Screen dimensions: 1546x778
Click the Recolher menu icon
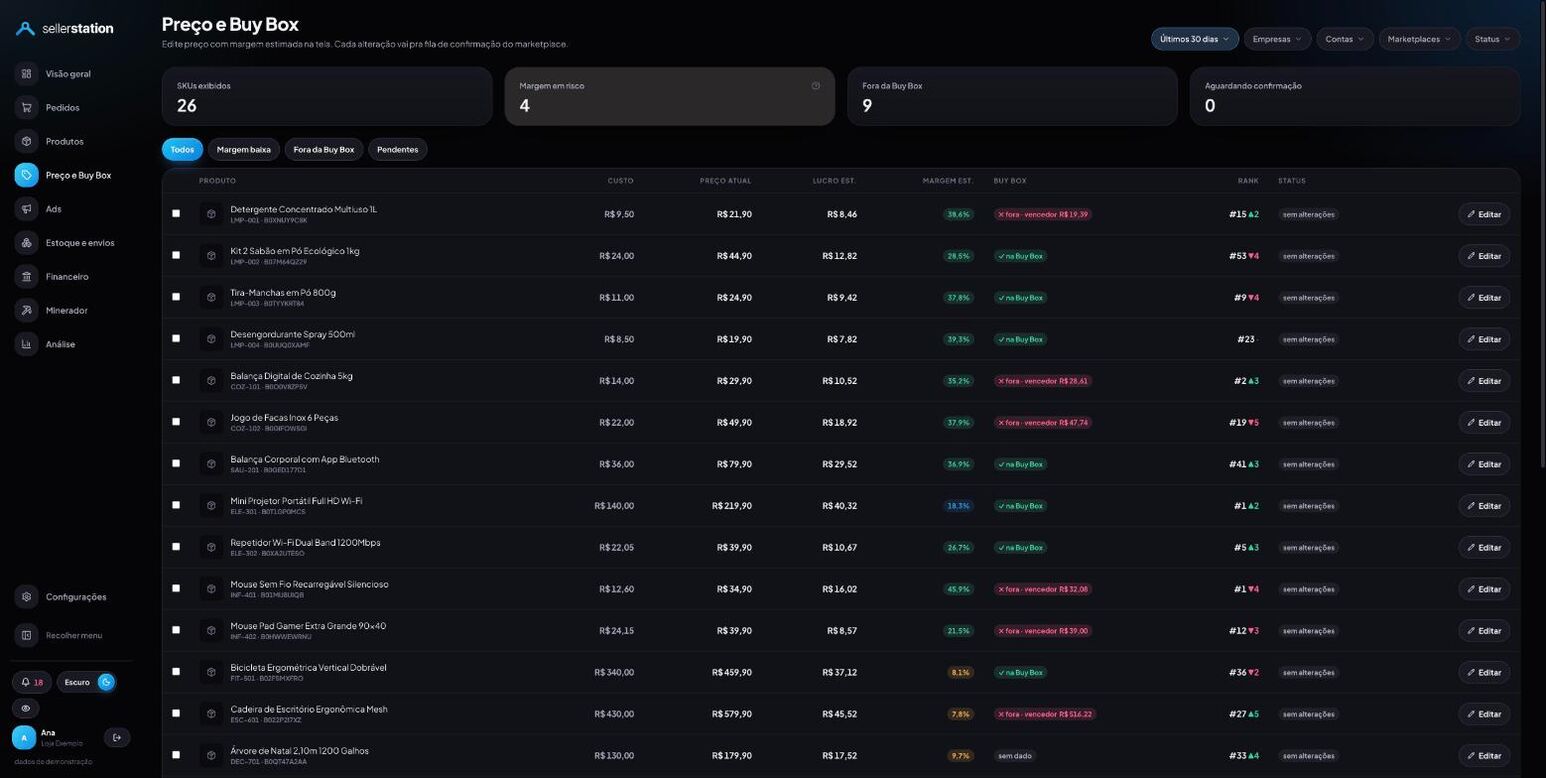[26, 635]
